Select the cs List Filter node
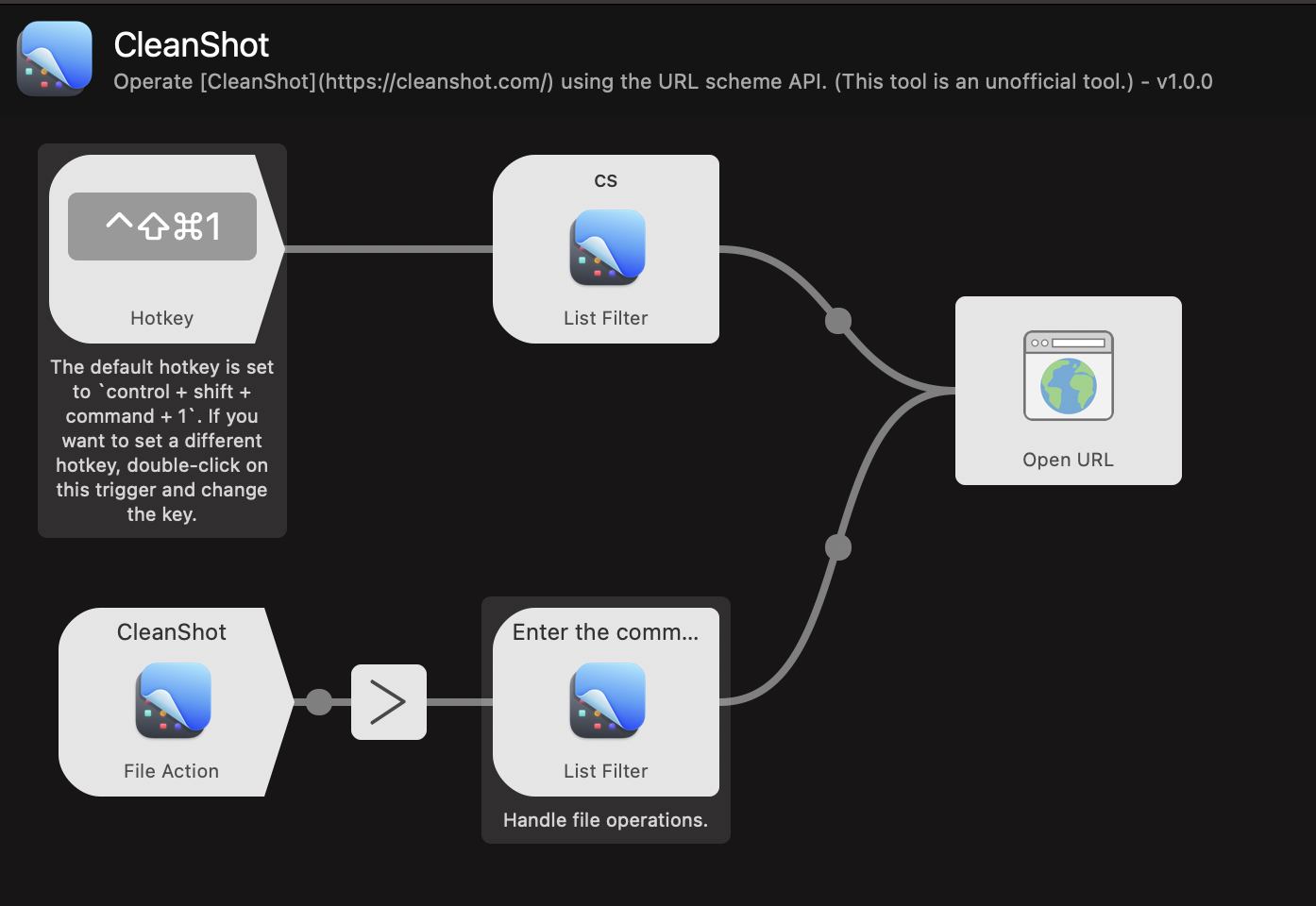This screenshot has height=906, width=1316. click(x=606, y=249)
